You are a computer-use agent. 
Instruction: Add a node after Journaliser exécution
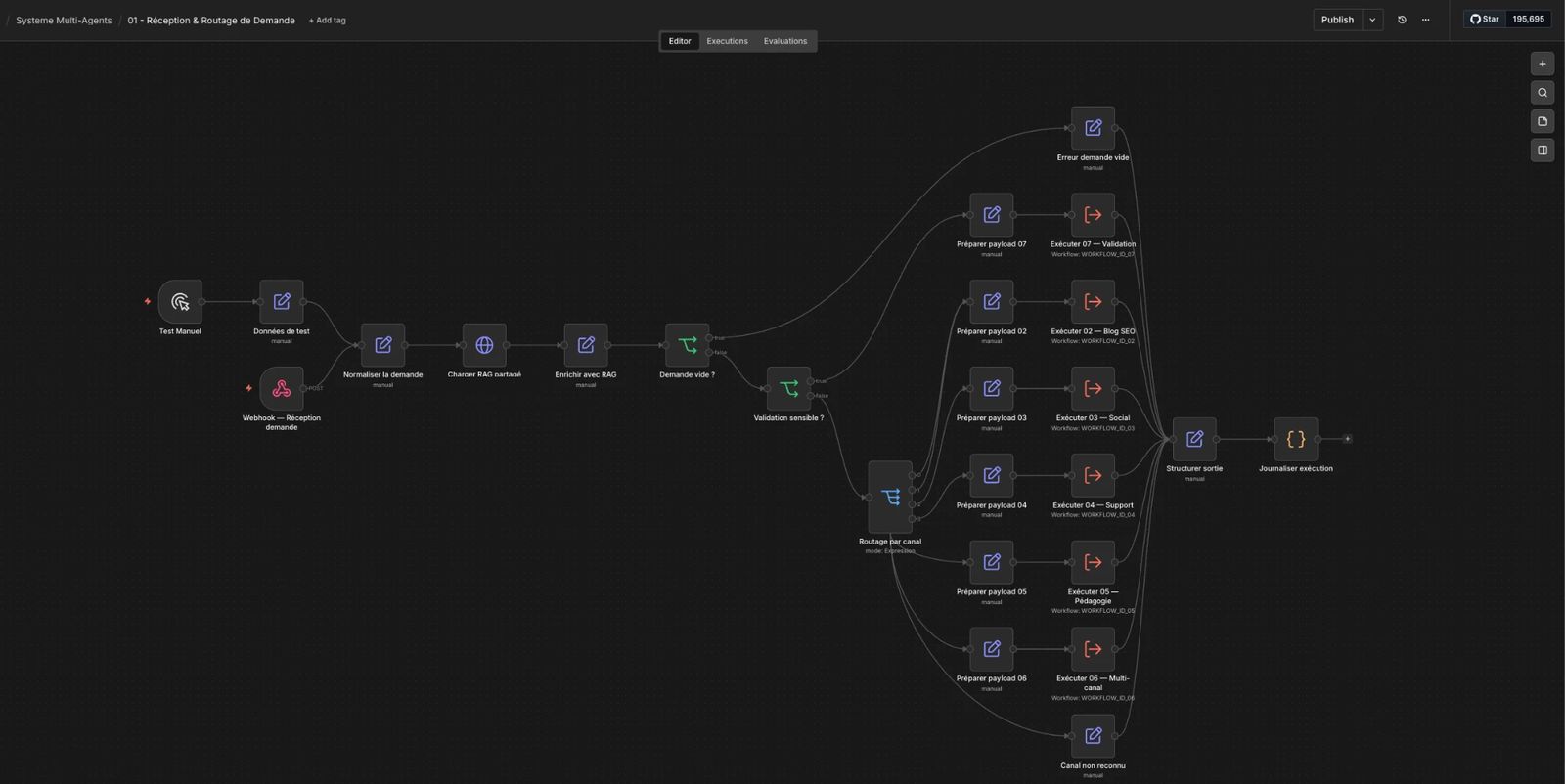click(1347, 439)
